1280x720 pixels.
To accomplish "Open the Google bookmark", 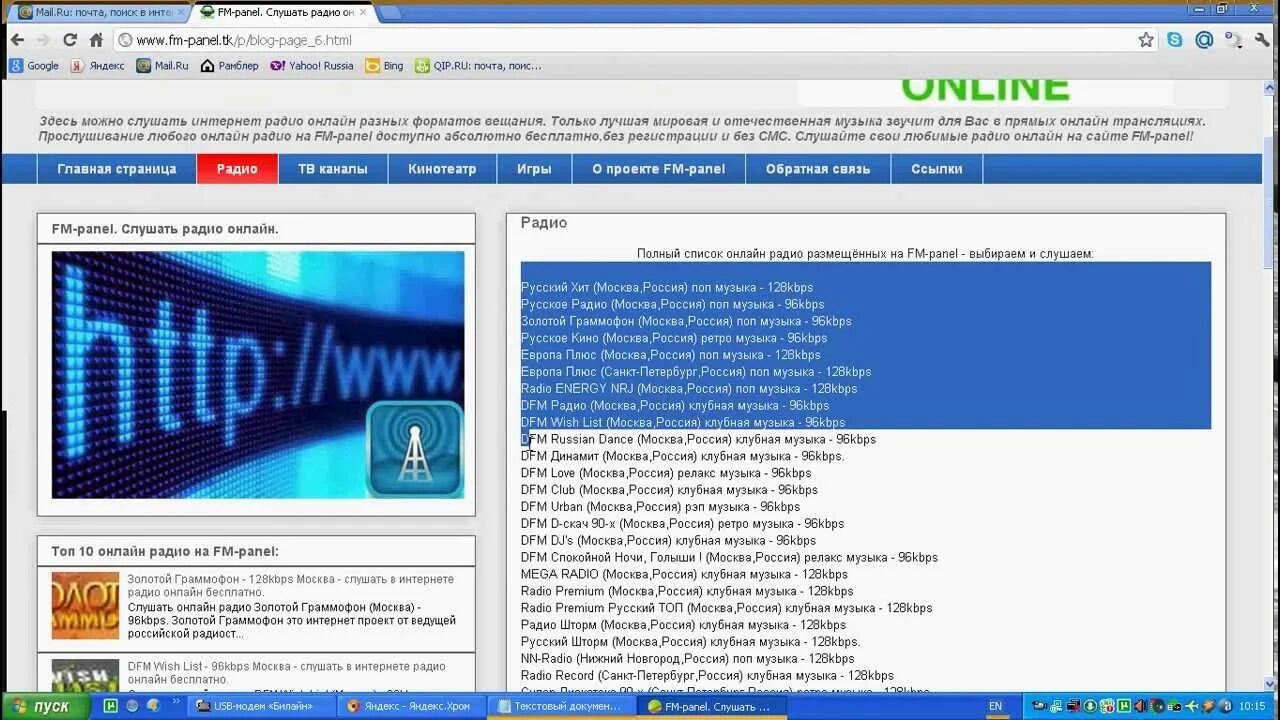I will pos(34,66).
